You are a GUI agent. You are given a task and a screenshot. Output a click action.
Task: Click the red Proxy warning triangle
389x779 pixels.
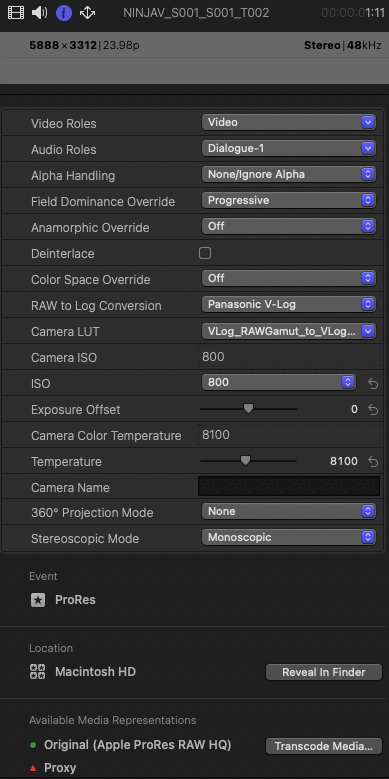click(x=33, y=768)
